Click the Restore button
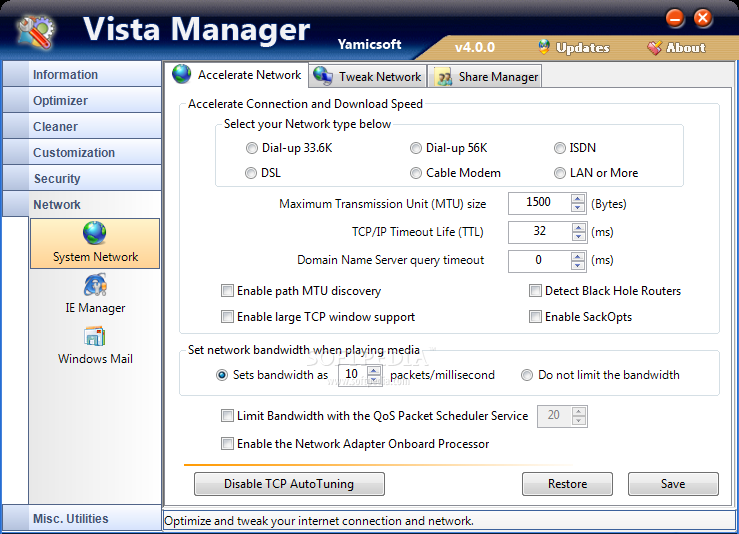This screenshot has height=534, width=739. click(x=567, y=484)
